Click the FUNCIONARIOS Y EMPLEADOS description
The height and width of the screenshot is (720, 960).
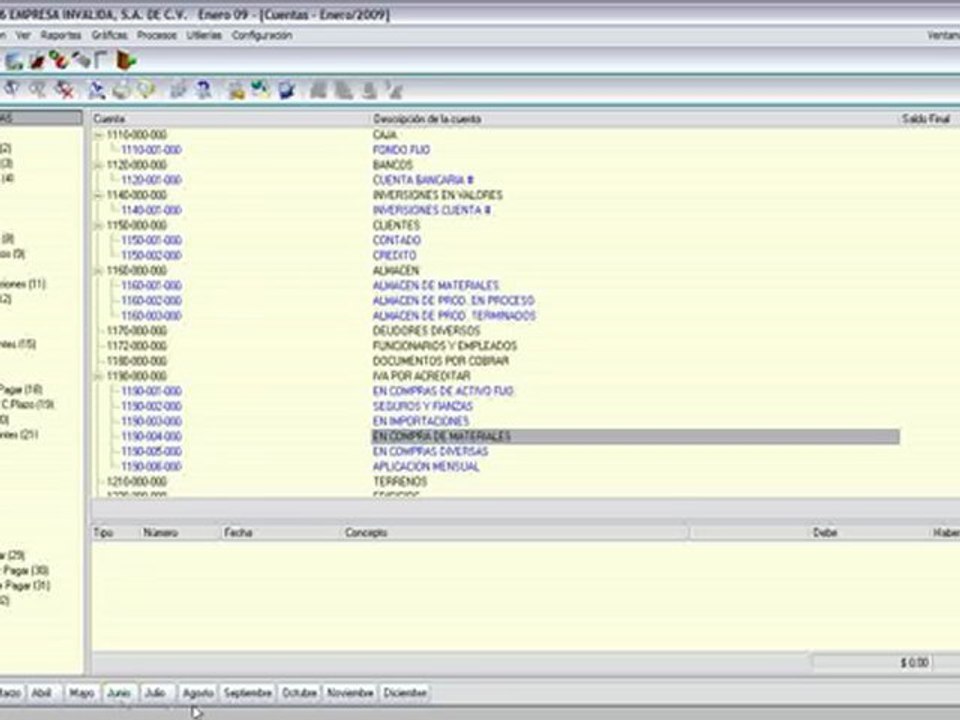click(x=445, y=346)
